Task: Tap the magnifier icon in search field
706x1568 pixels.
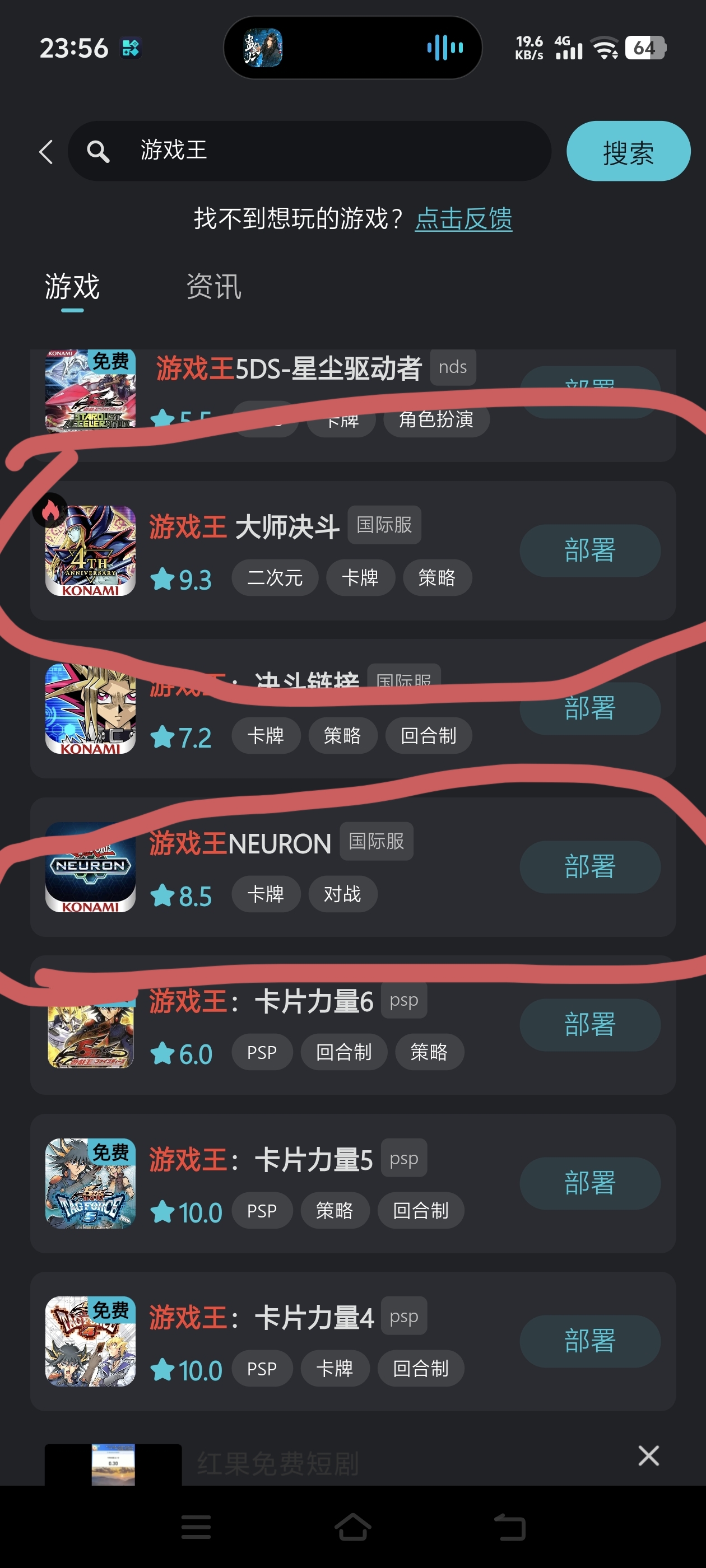Action: 98,151
